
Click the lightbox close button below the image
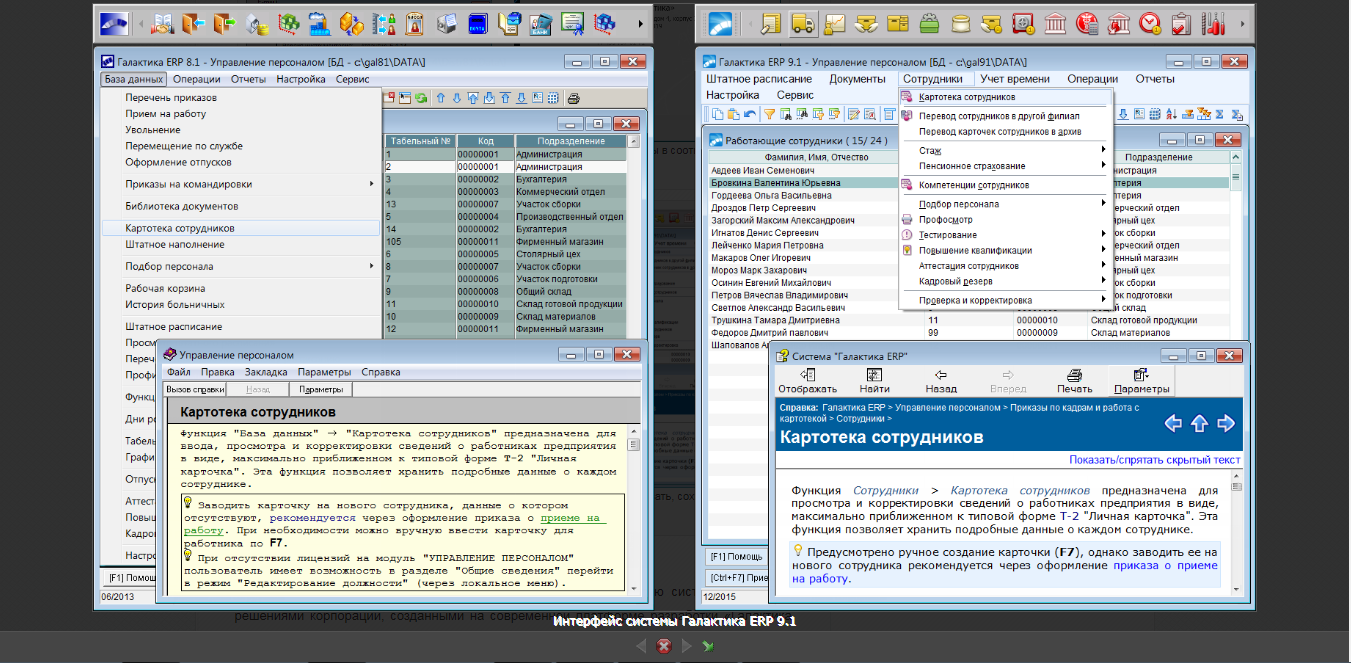tap(662, 647)
